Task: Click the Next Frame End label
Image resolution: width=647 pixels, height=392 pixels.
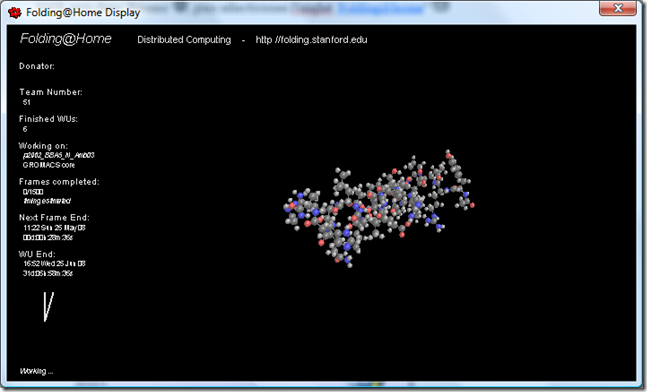Action: 54,217
